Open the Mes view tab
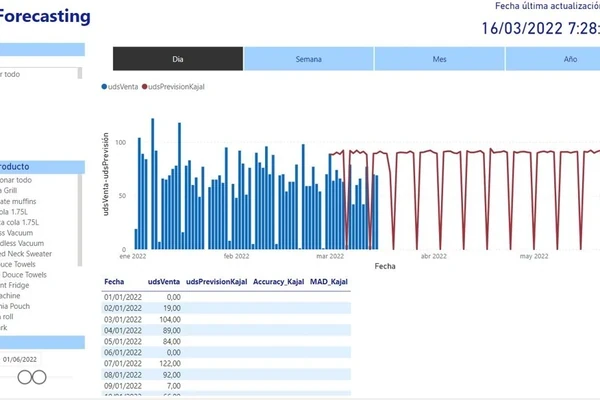This screenshot has width=600, height=400. coord(439,59)
